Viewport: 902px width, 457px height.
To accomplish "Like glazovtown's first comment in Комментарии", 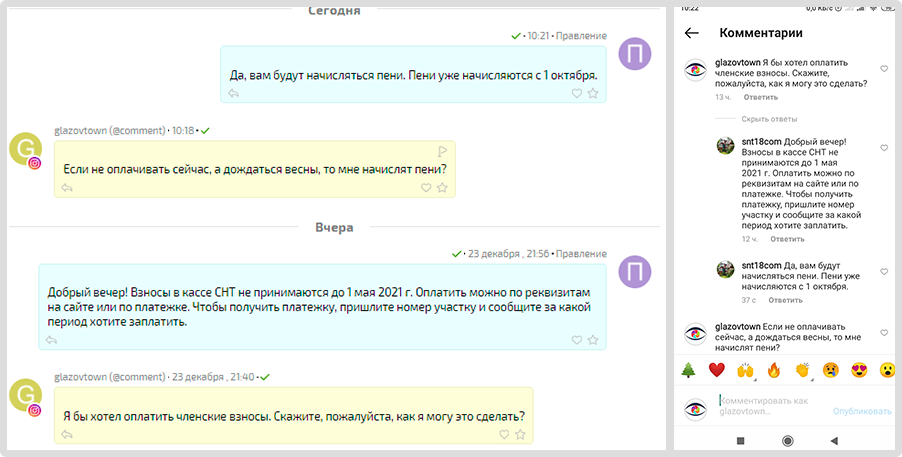I will pyautogui.click(x=884, y=69).
